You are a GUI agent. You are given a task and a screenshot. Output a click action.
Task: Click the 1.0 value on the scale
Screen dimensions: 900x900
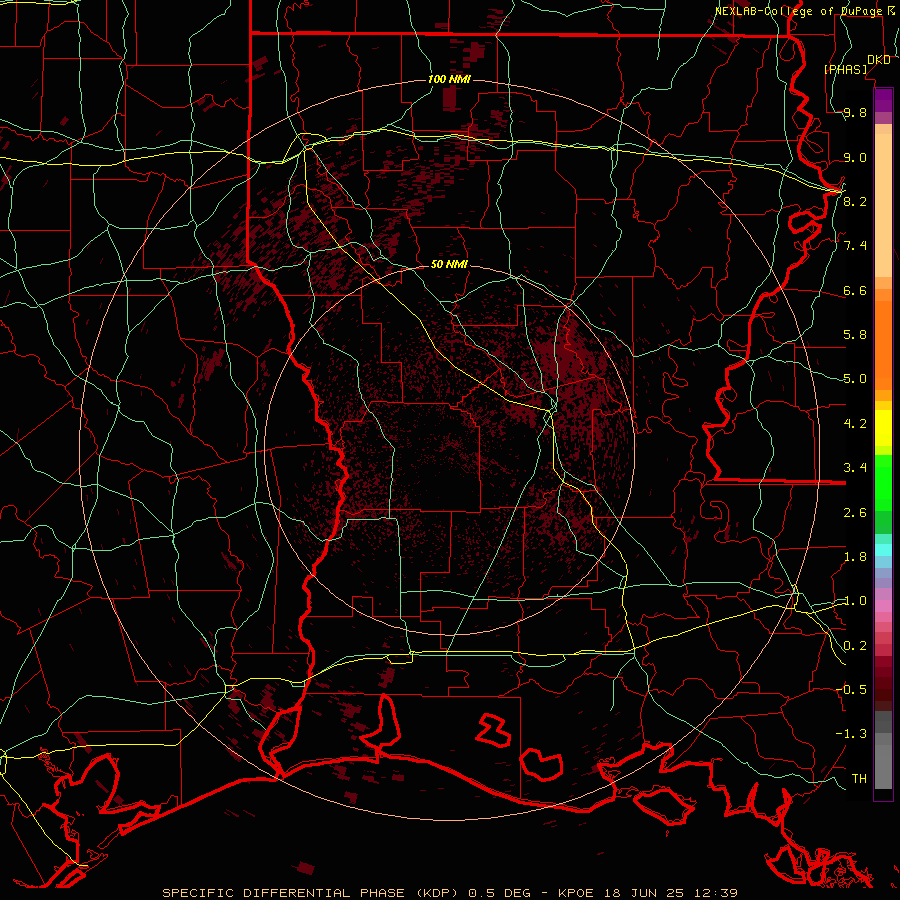855,601
